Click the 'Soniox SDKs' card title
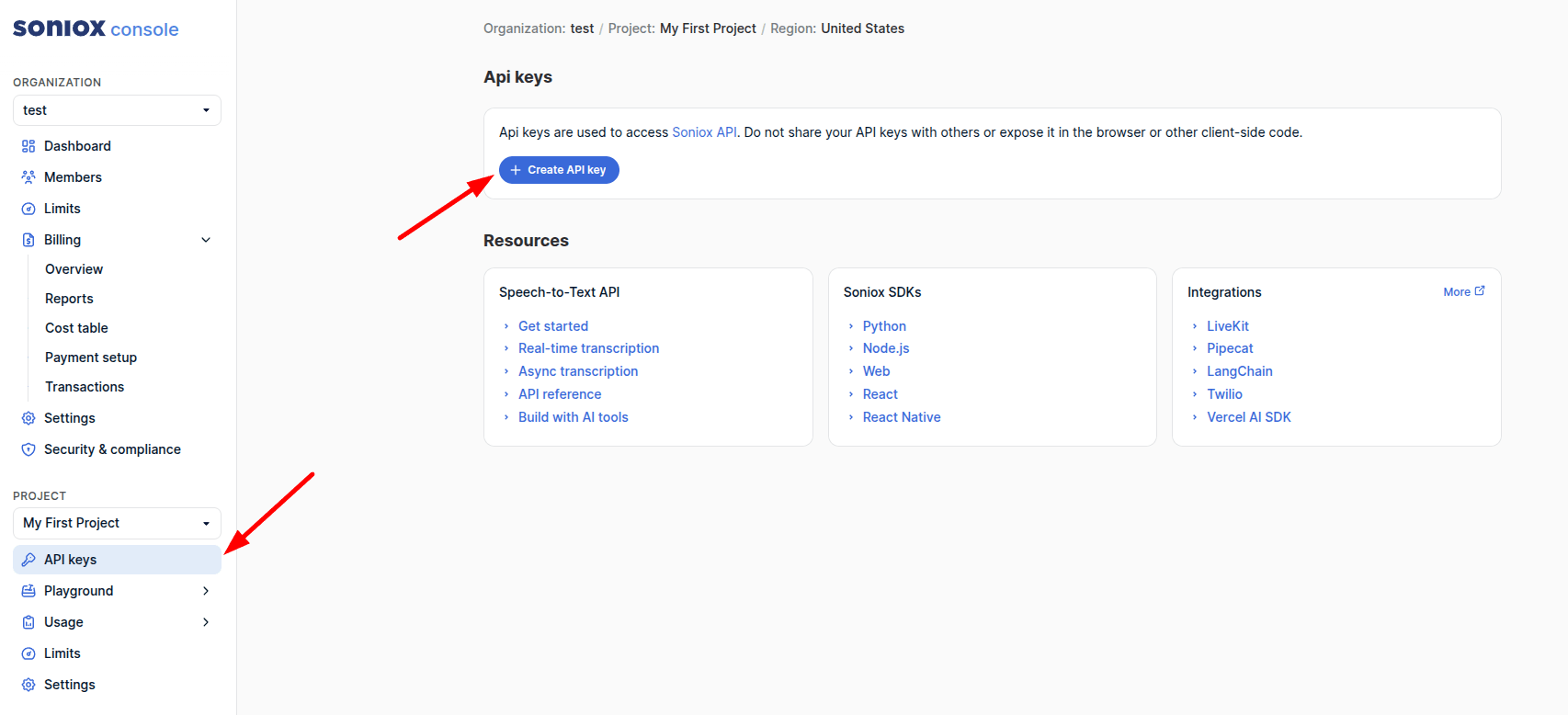Screen dimensions: 1568x715 pos(882,292)
